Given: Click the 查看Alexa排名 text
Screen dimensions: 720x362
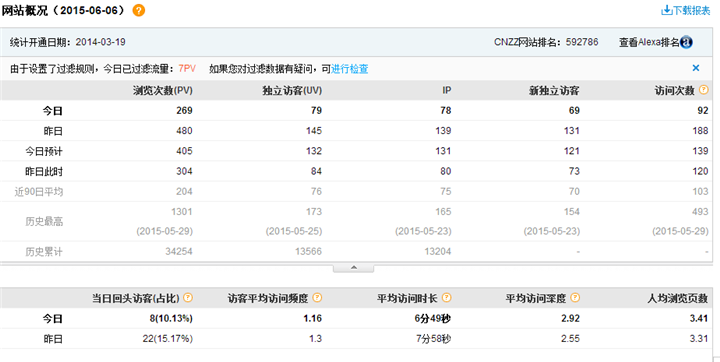Looking at the screenshot, I should (x=649, y=42).
